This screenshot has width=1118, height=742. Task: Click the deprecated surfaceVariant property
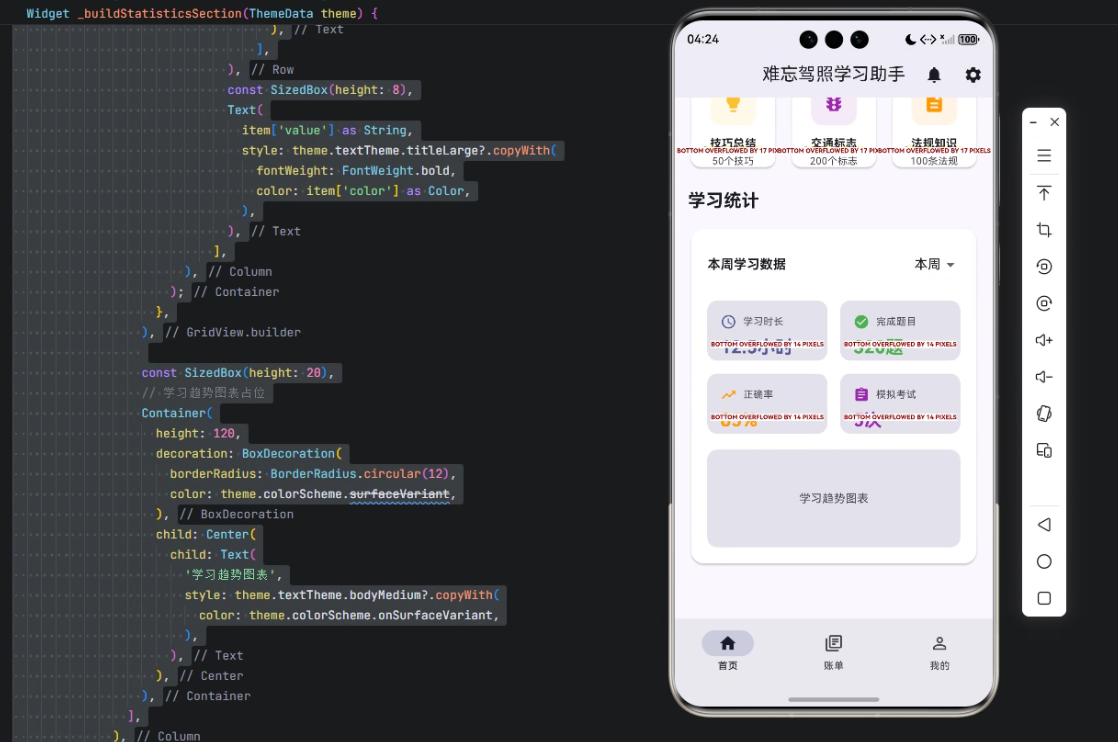[399, 494]
